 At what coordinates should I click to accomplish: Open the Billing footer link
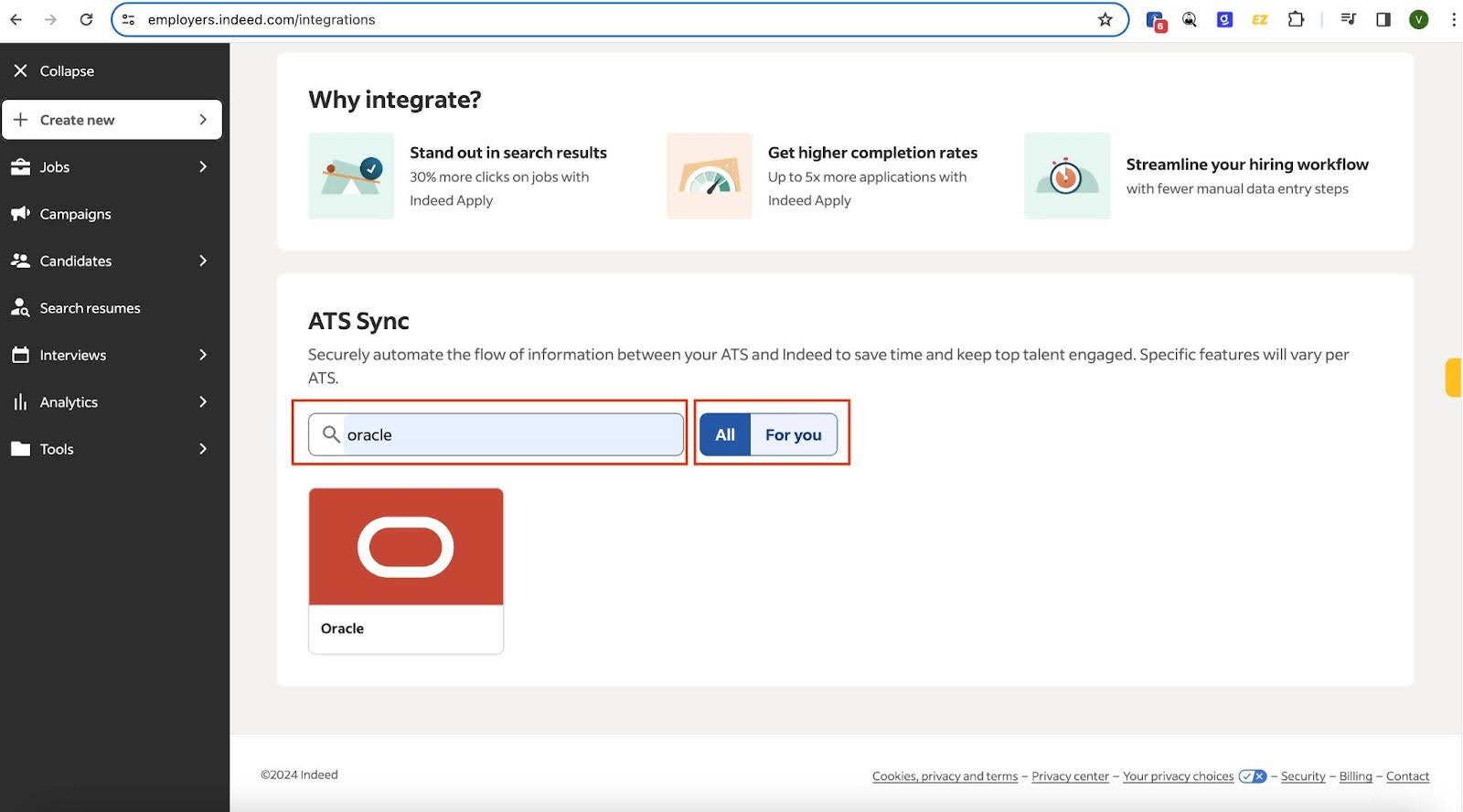coord(1355,776)
